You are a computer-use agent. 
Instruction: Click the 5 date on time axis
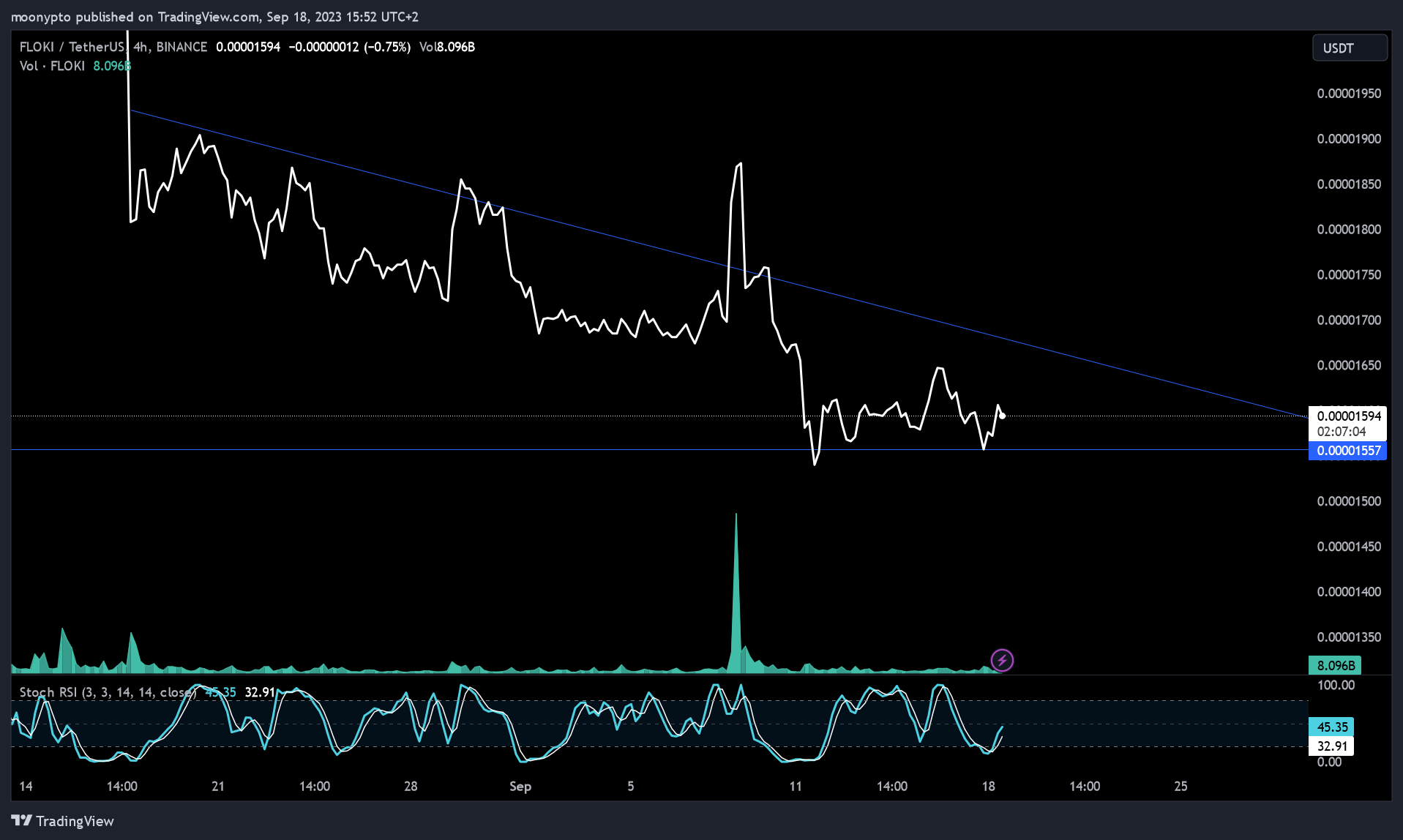pyautogui.click(x=630, y=787)
